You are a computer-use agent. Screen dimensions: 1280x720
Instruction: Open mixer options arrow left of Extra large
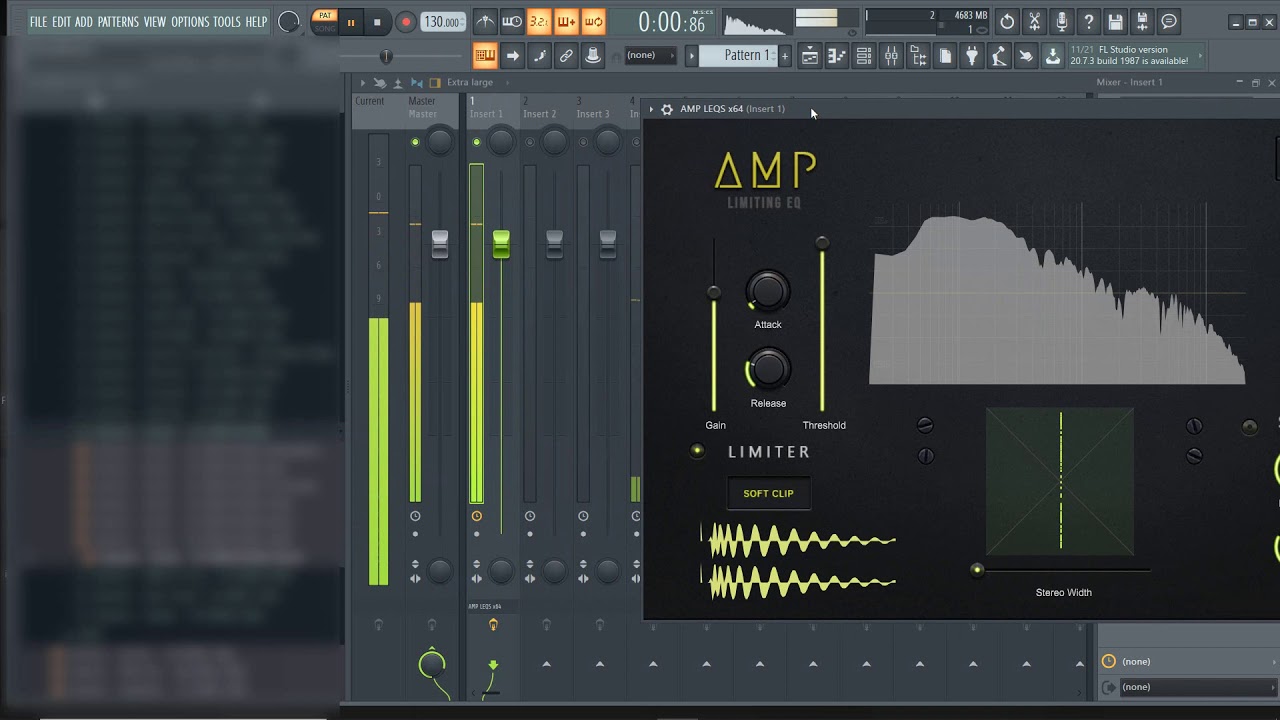[362, 83]
